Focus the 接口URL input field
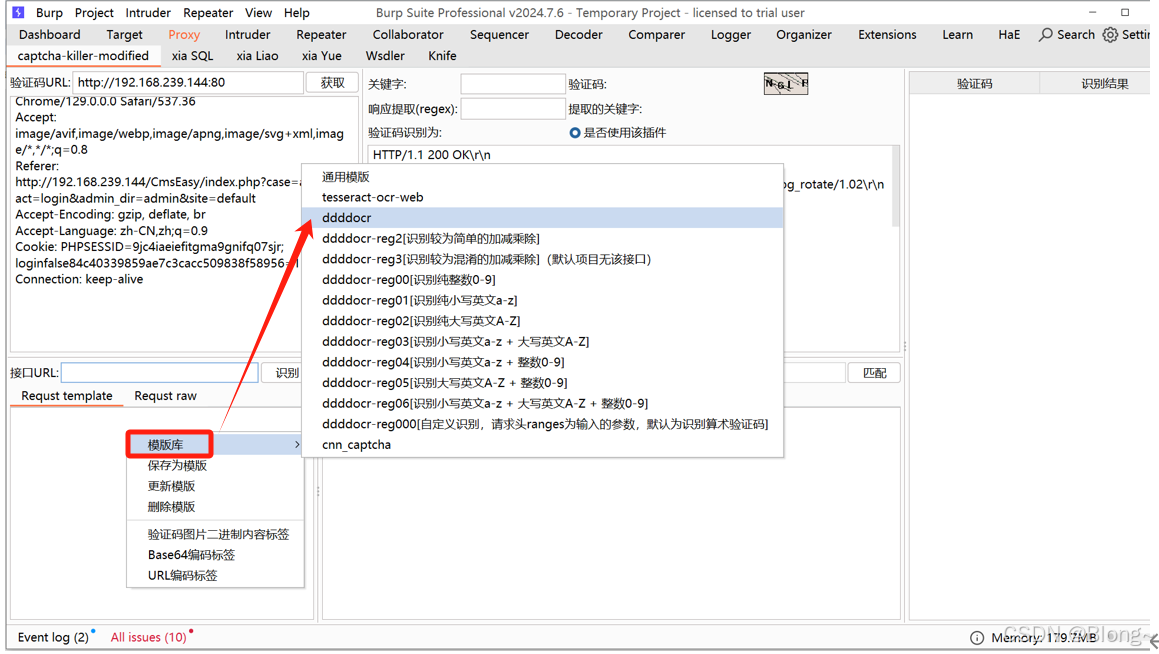This screenshot has width=1159, height=654. pyautogui.click(x=160, y=373)
